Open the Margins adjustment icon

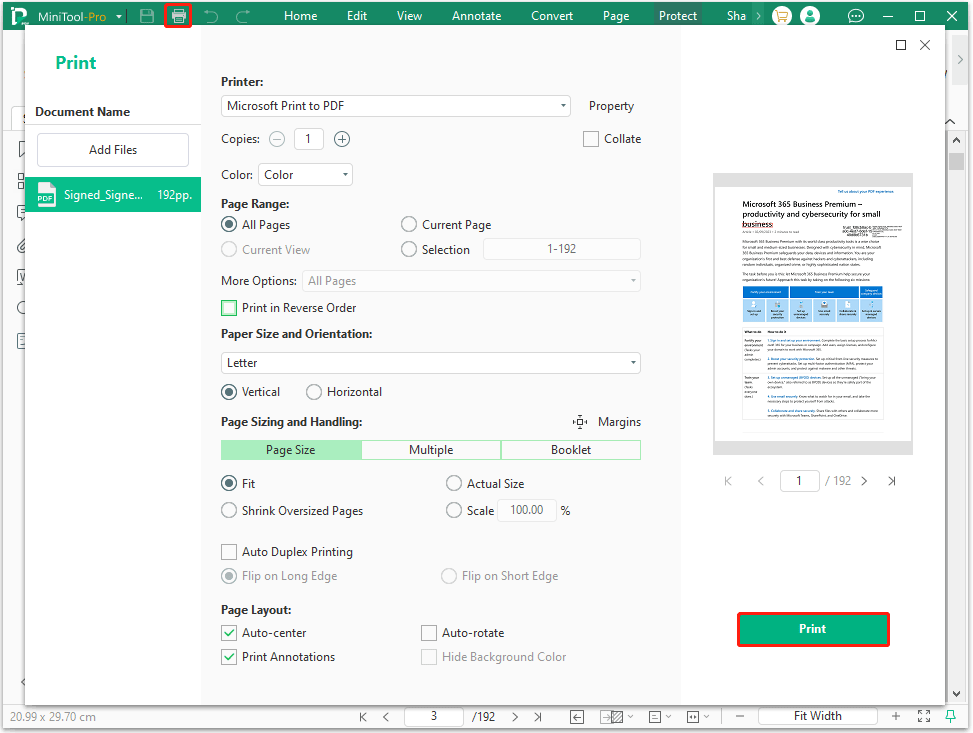coord(580,422)
